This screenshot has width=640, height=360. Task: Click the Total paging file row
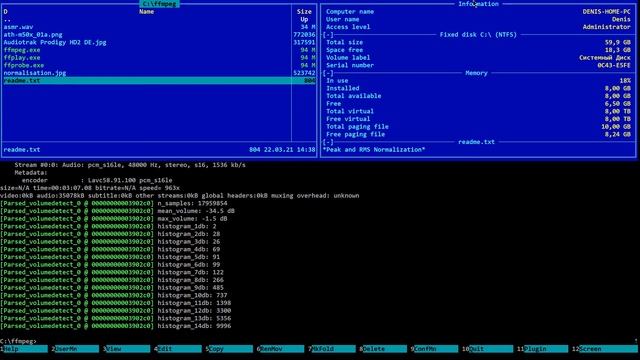478,127
